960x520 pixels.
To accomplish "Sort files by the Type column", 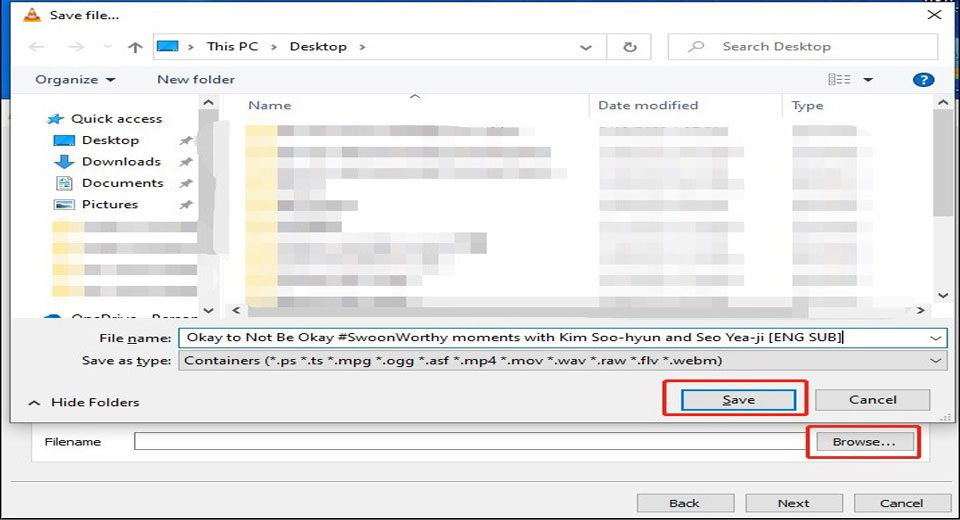I will click(x=808, y=105).
